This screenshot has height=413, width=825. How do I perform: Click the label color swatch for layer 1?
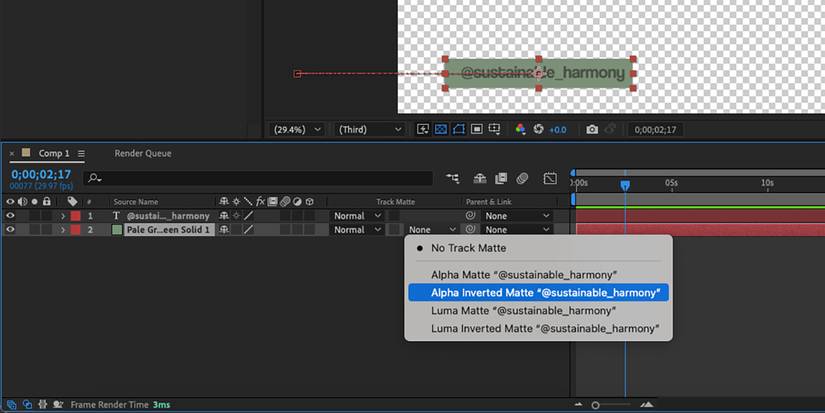click(75, 216)
